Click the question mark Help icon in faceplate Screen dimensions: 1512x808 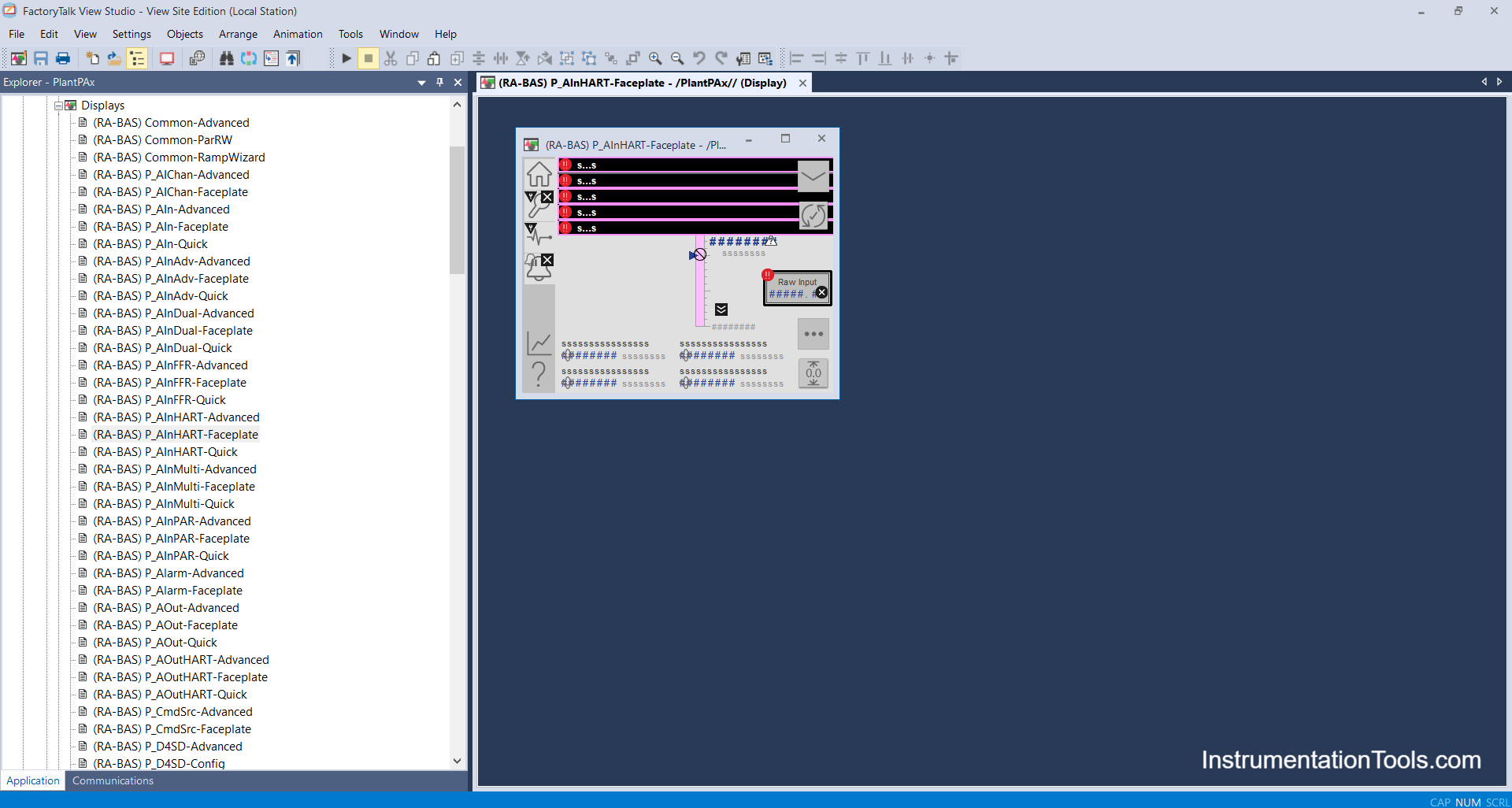pyautogui.click(x=539, y=373)
